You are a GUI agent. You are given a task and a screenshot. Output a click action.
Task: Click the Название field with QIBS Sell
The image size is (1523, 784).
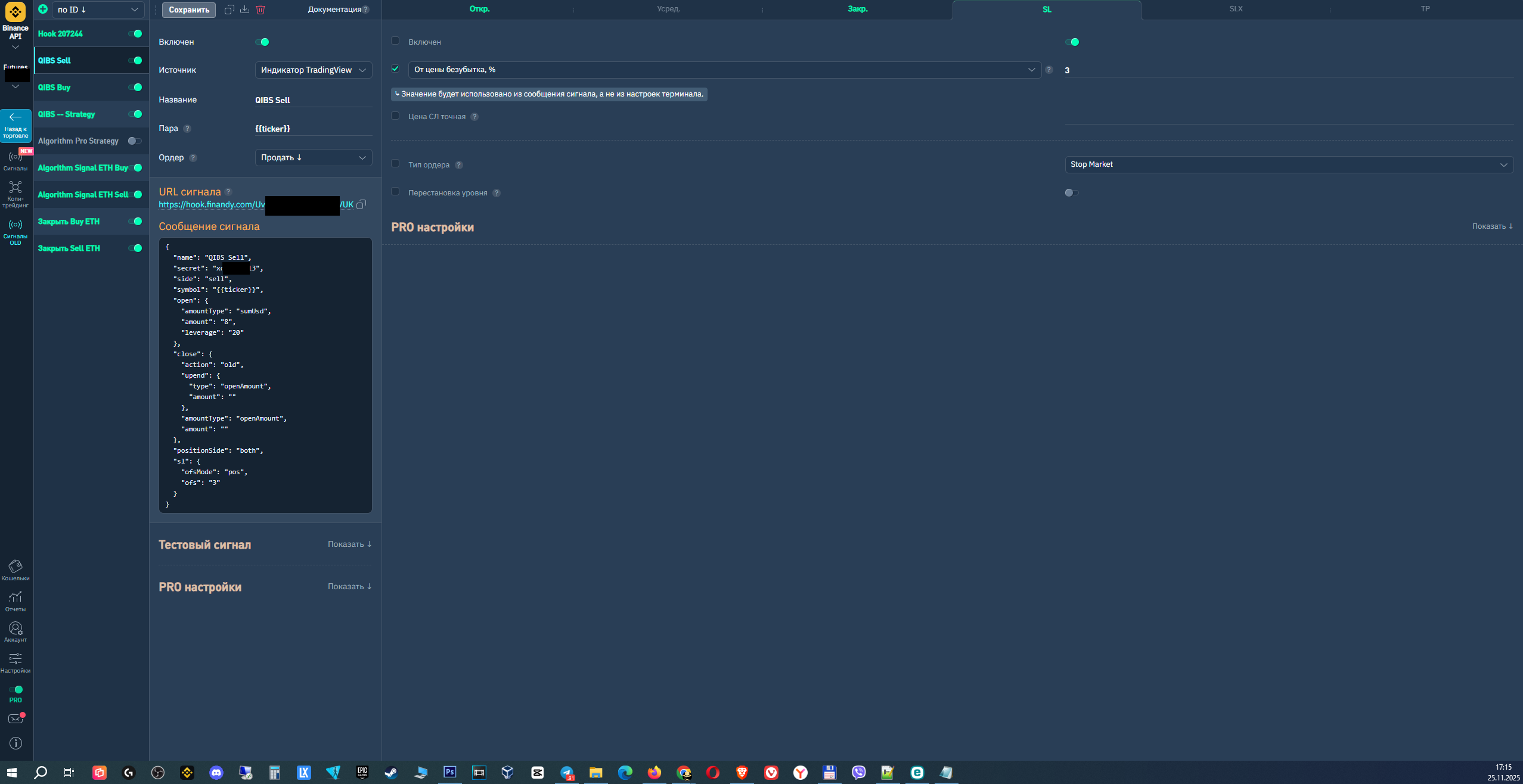click(x=314, y=100)
